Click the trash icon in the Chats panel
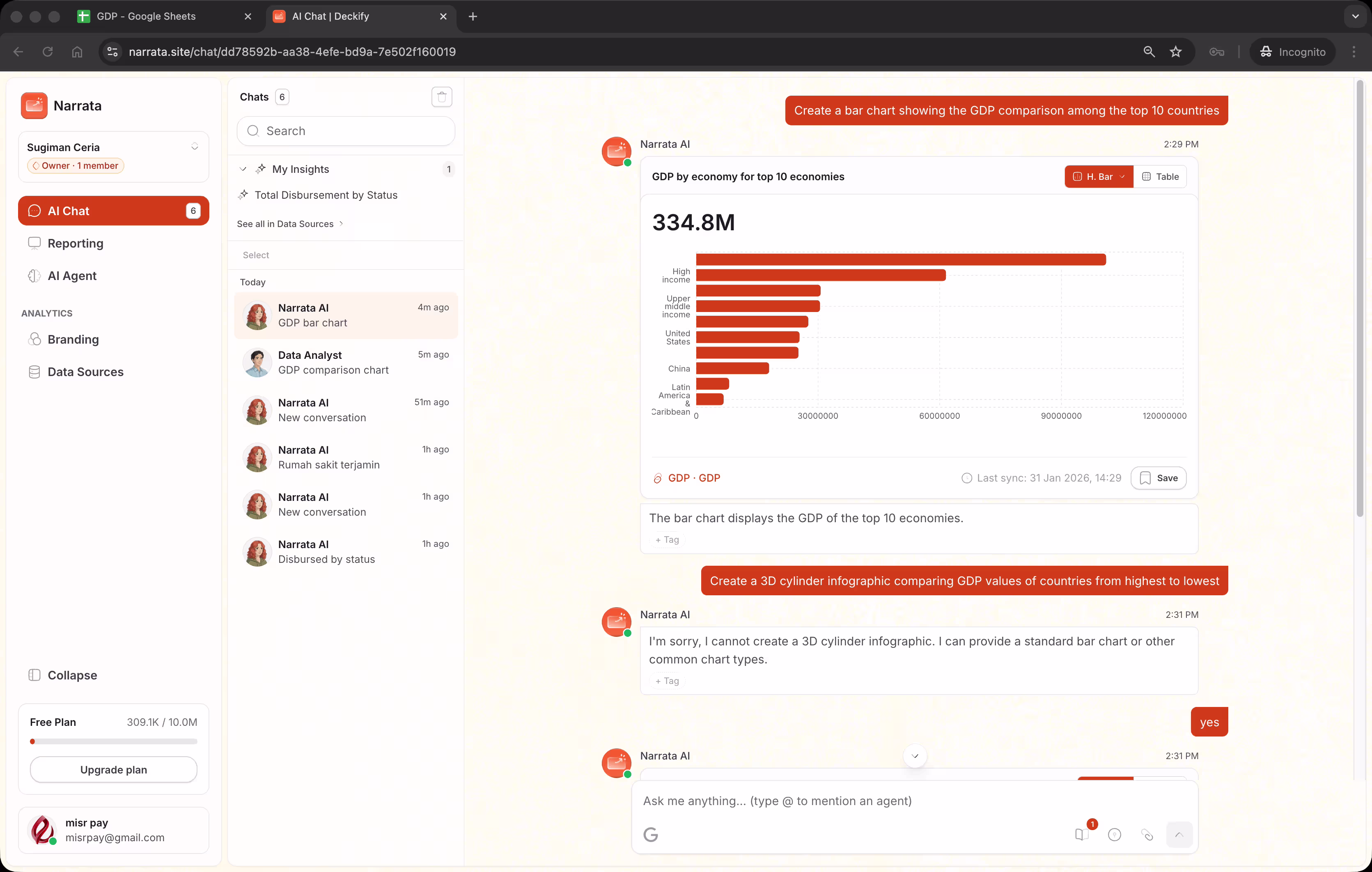 pyautogui.click(x=442, y=97)
